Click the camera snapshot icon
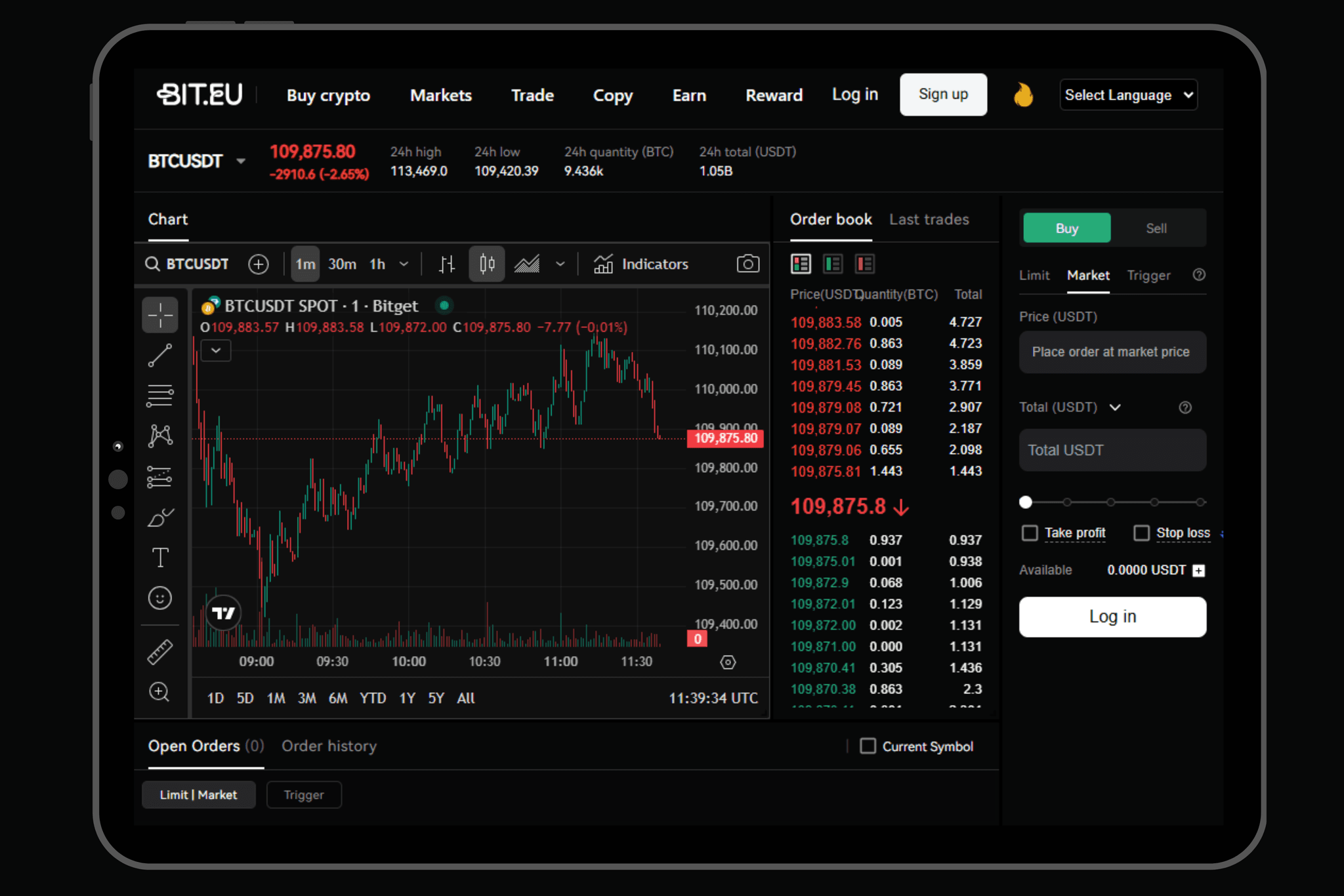 [x=747, y=264]
